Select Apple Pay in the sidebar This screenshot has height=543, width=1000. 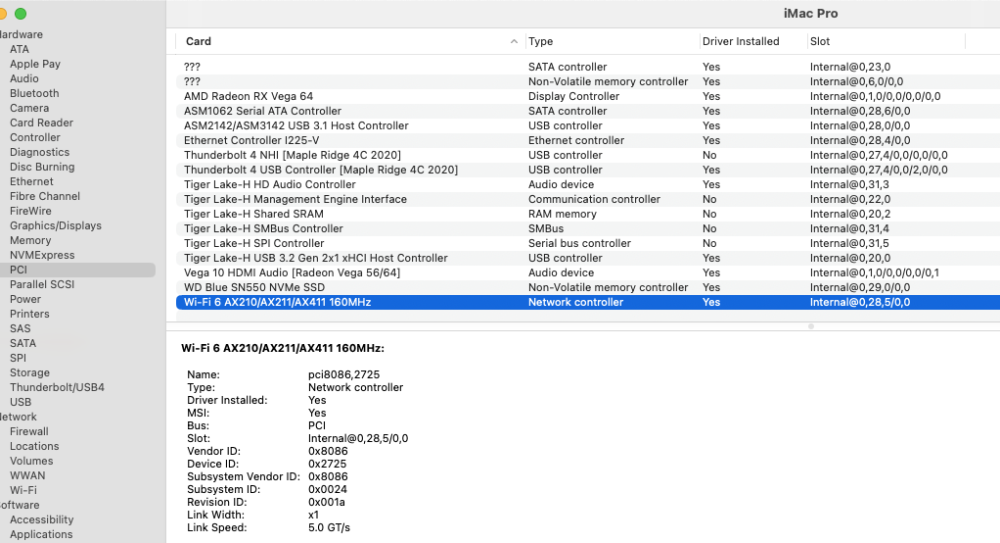(x=35, y=64)
